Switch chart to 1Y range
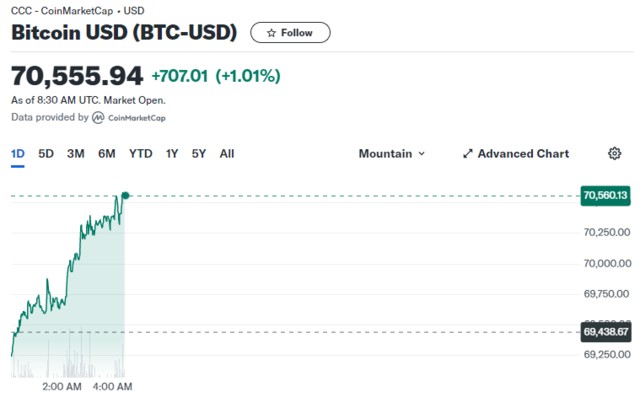640x397 pixels. (x=172, y=154)
